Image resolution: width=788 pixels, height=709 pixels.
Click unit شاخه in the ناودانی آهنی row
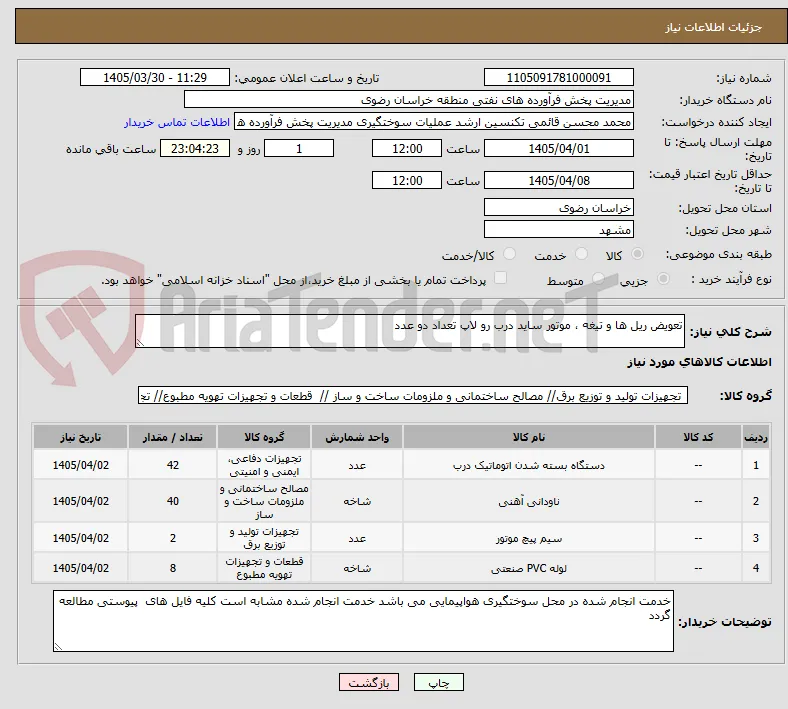(x=357, y=501)
